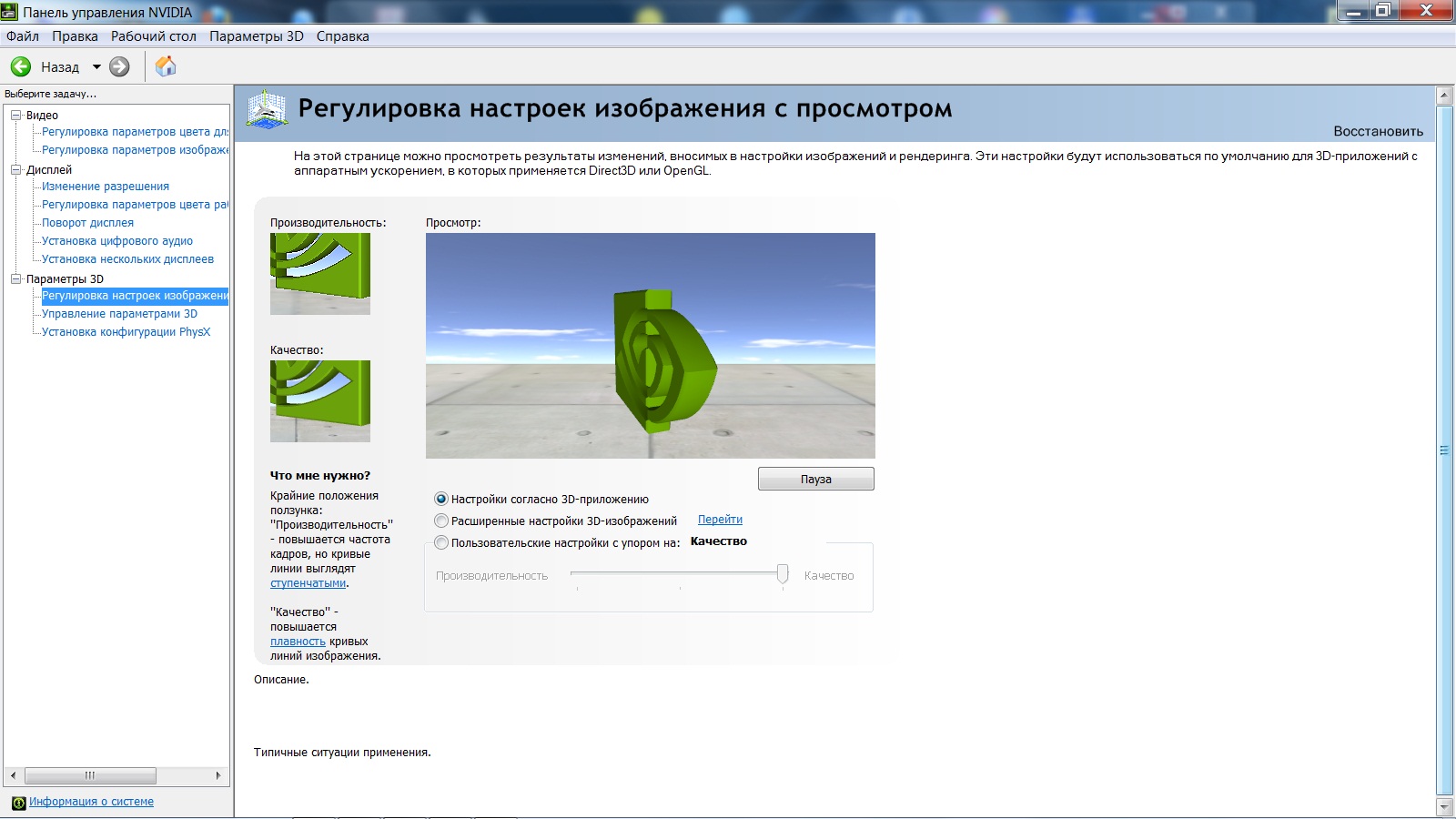The height and width of the screenshot is (819, 1456).
Task: Open Установка нескольких дисплеев task
Action: 127,259
